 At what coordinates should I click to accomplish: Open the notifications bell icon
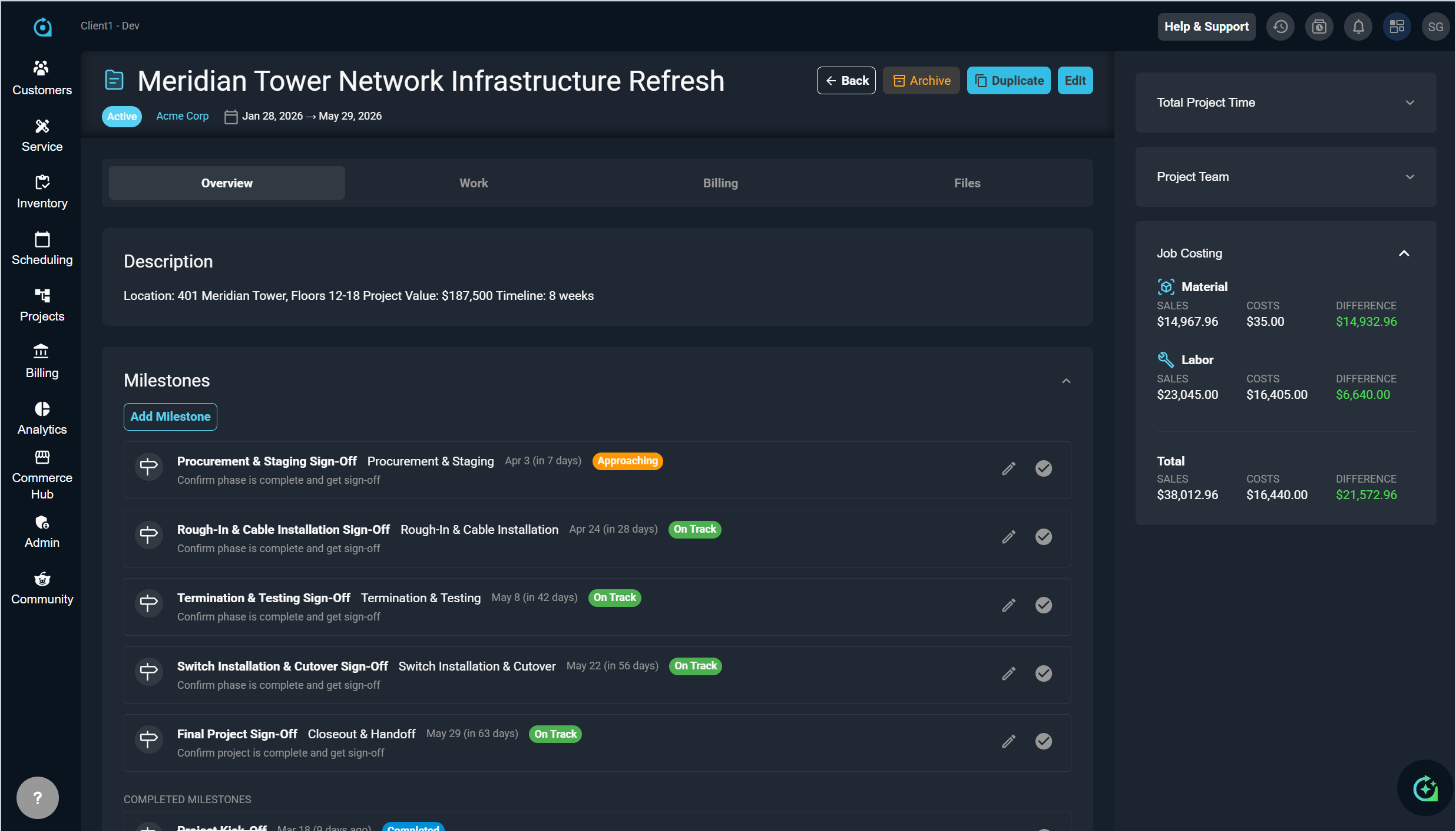[x=1358, y=27]
